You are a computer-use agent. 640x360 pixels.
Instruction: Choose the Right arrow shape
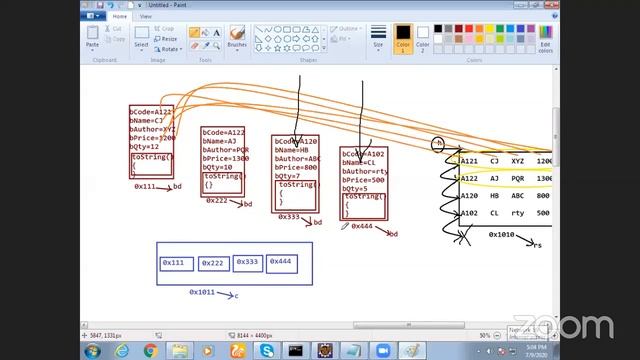tap(296, 39)
